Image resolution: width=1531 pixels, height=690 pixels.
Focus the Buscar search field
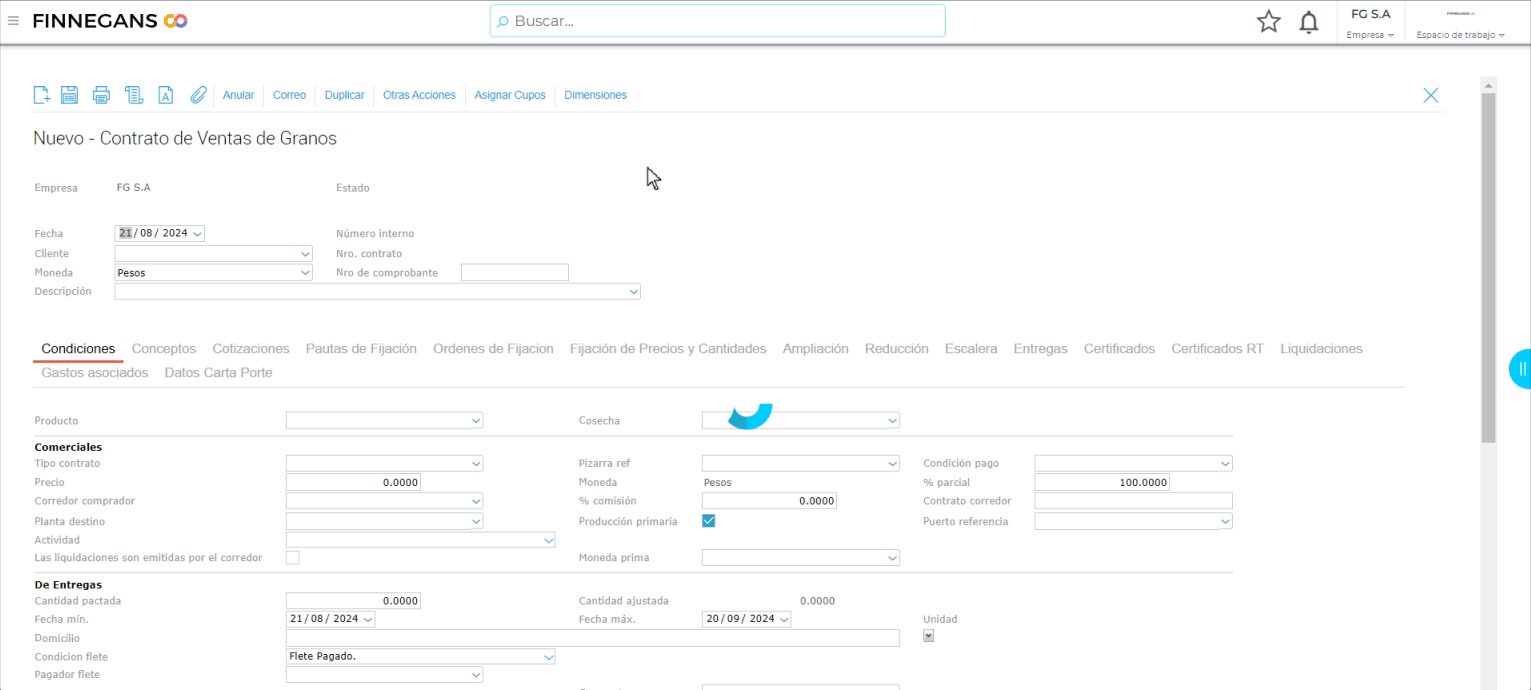pos(717,21)
